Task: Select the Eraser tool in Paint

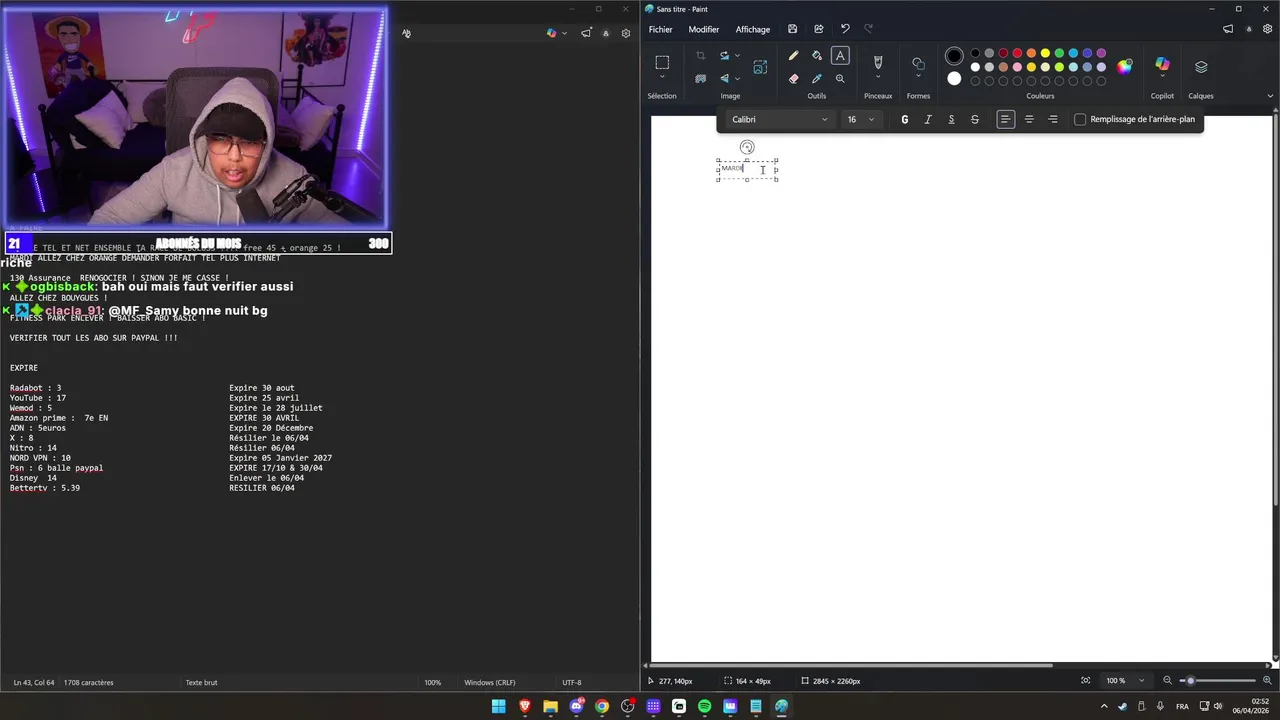Action: click(793, 78)
